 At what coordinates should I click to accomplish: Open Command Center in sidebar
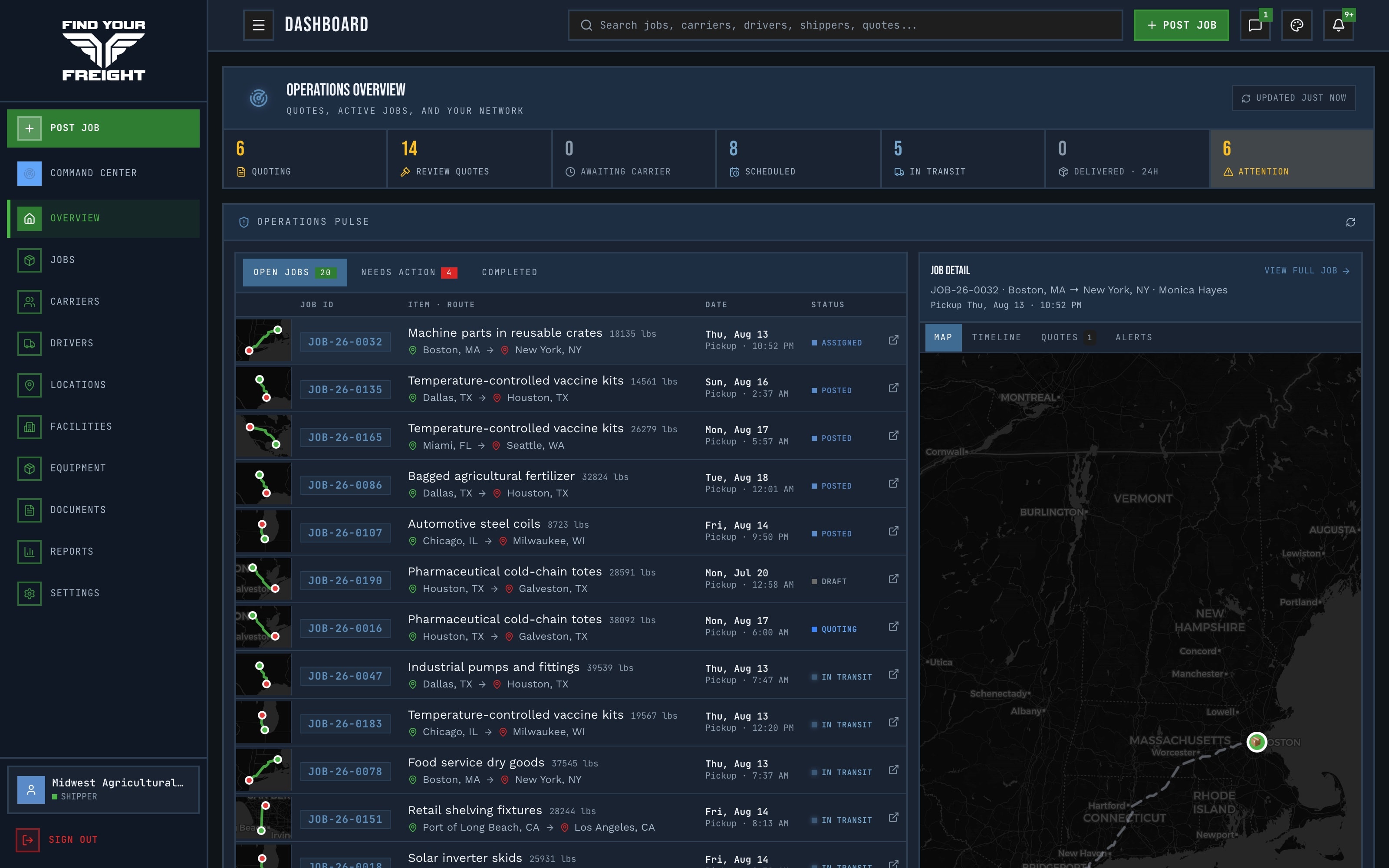click(x=103, y=173)
